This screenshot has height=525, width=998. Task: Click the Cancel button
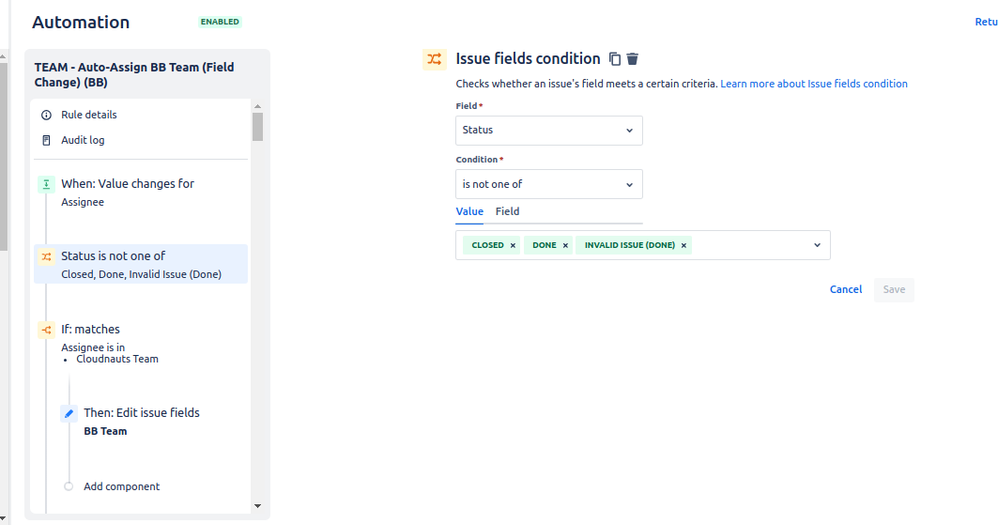click(846, 290)
